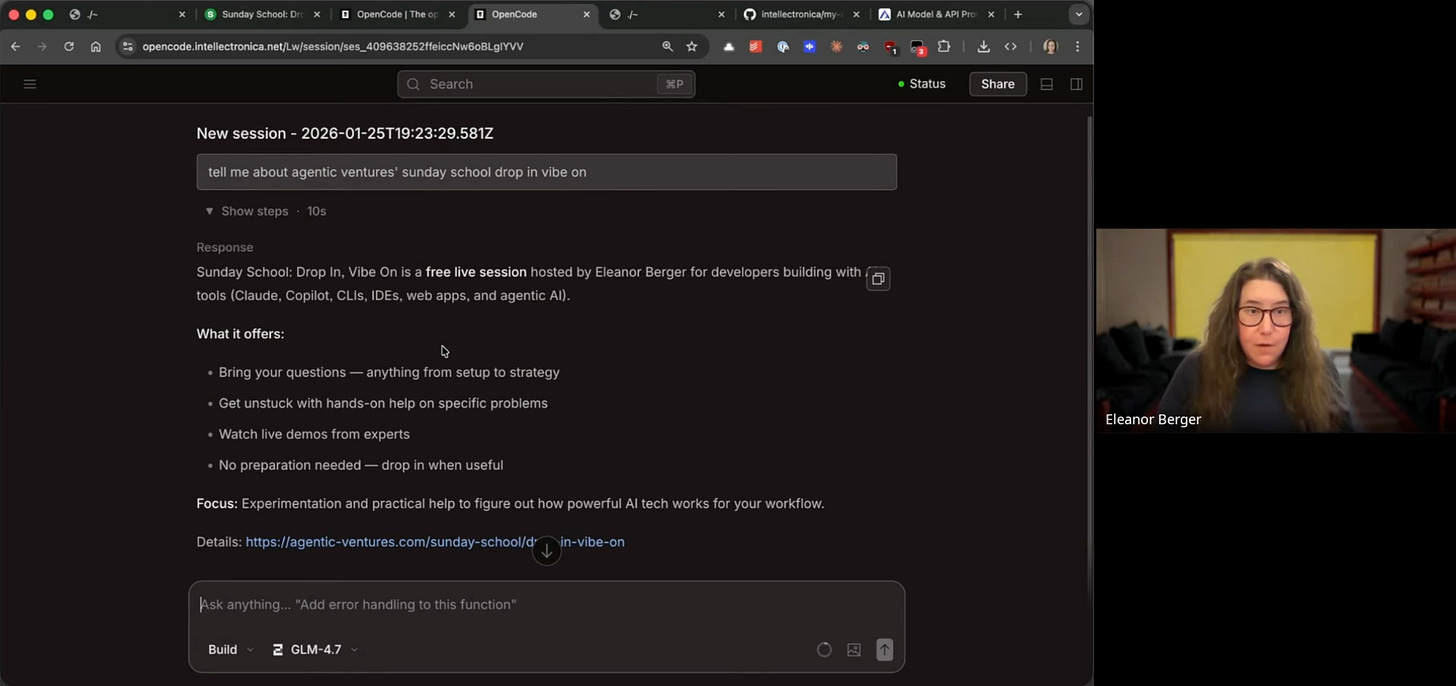This screenshot has width=1456, height=686.
Task: Open the OpenCode sidebar hamburger menu
Action: pyautogui.click(x=30, y=84)
